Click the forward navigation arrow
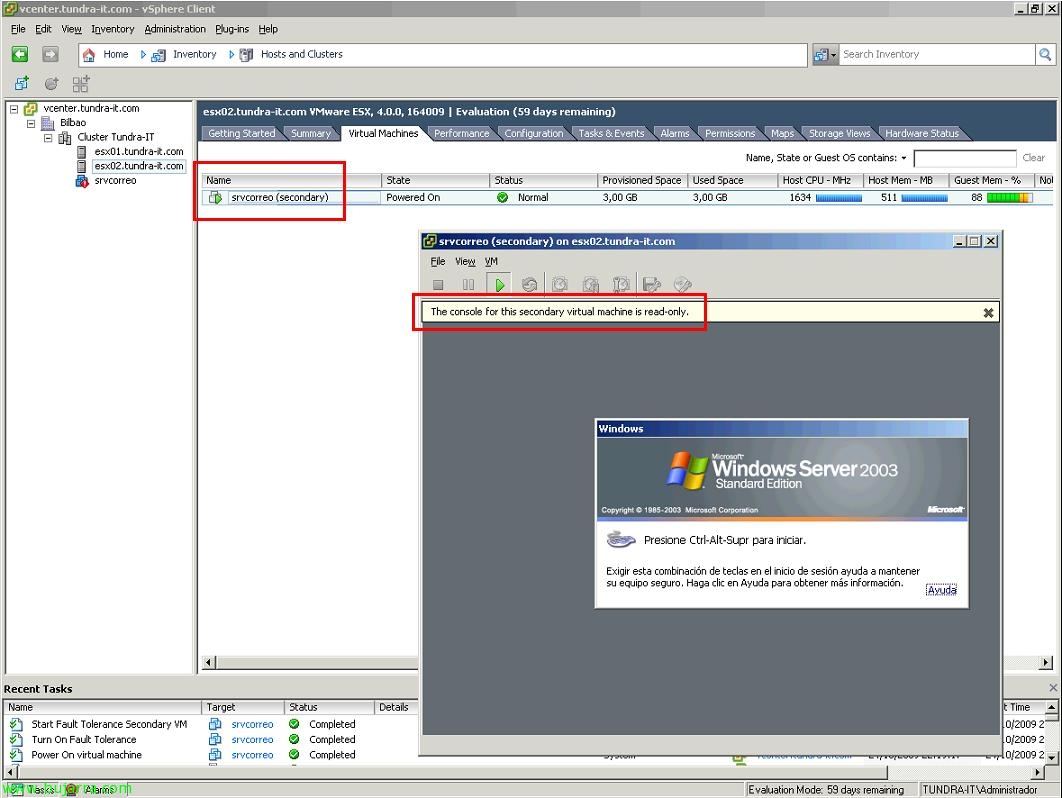This screenshot has height=798, width=1062. point(50,54)
